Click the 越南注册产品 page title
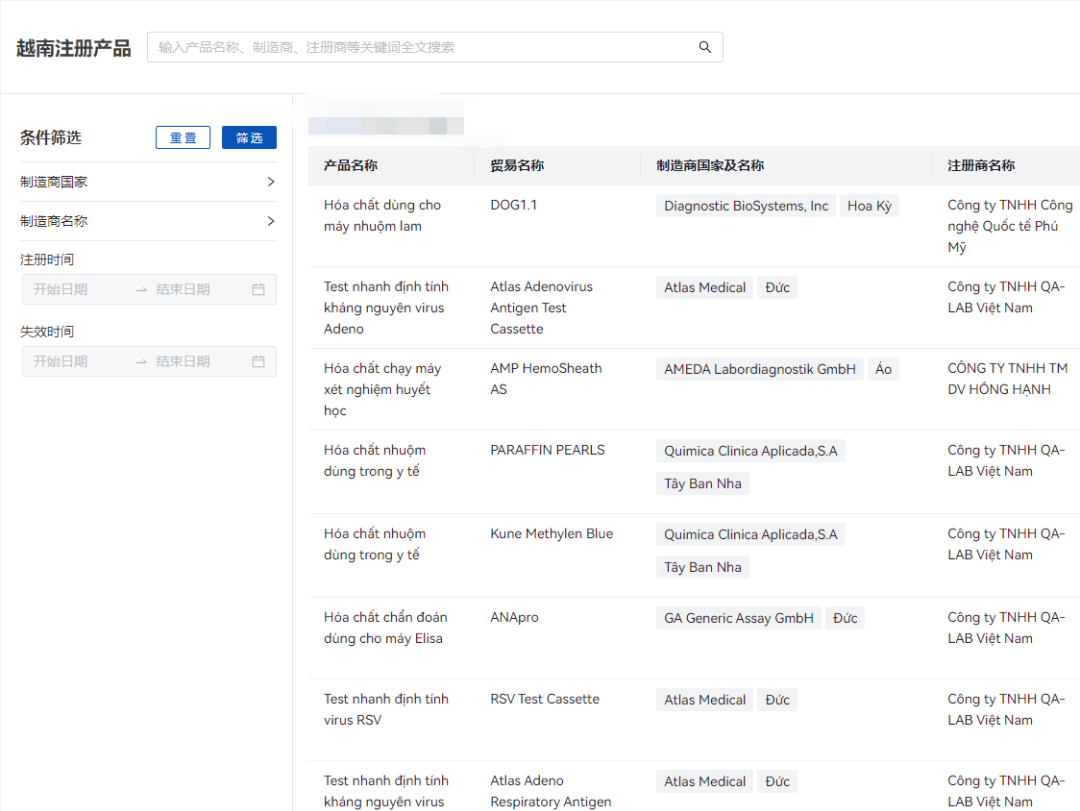 coord(74,48)
